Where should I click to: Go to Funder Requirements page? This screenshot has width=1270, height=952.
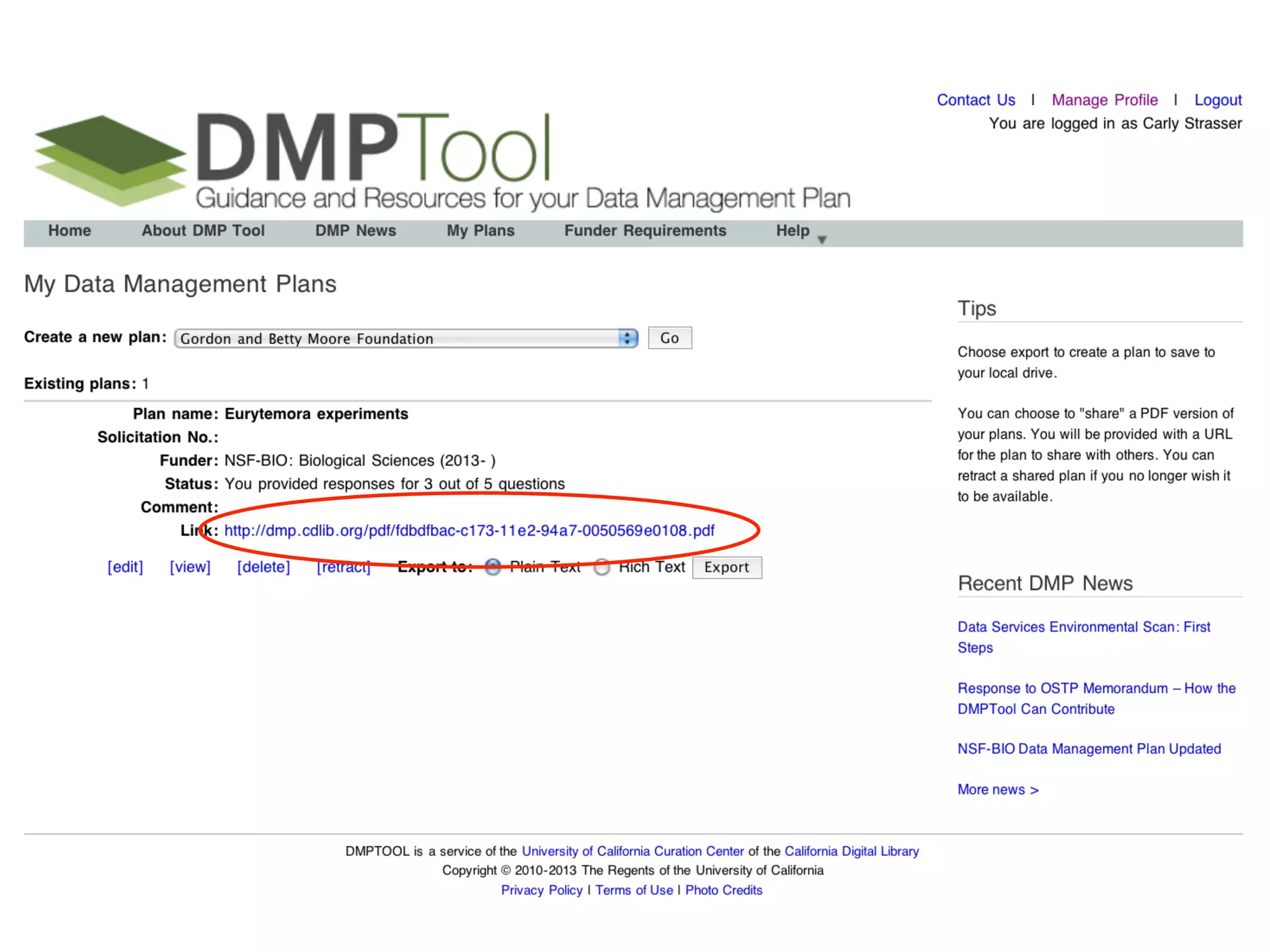click(645, 231)
